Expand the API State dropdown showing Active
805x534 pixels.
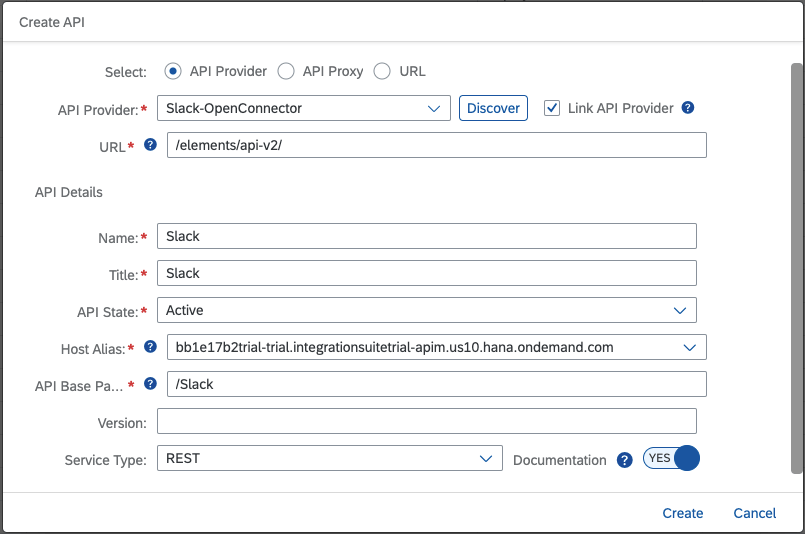pyautogui.click(x=427, y=310)
